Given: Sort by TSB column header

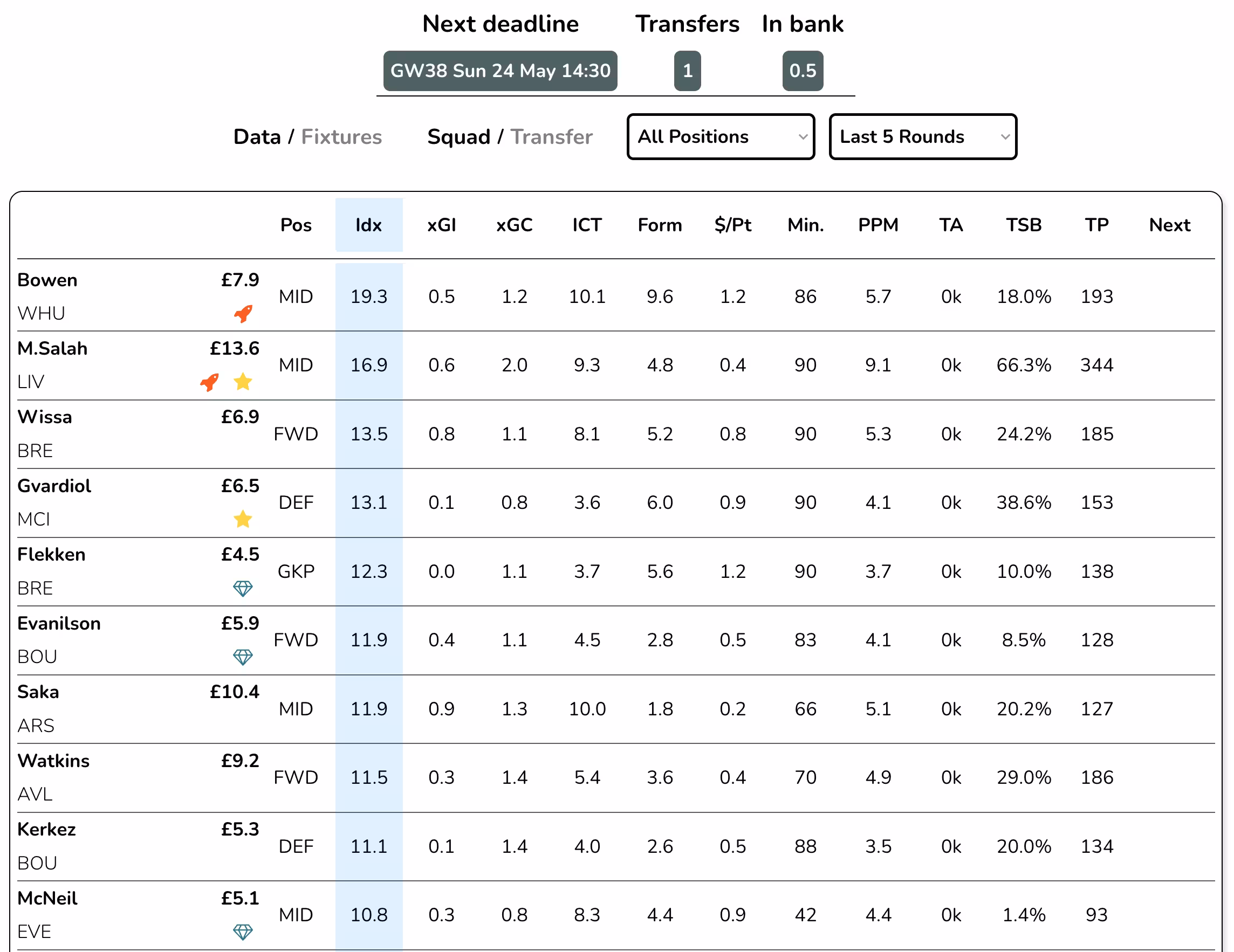Looking at the screenshot, I should [1024, 225].
